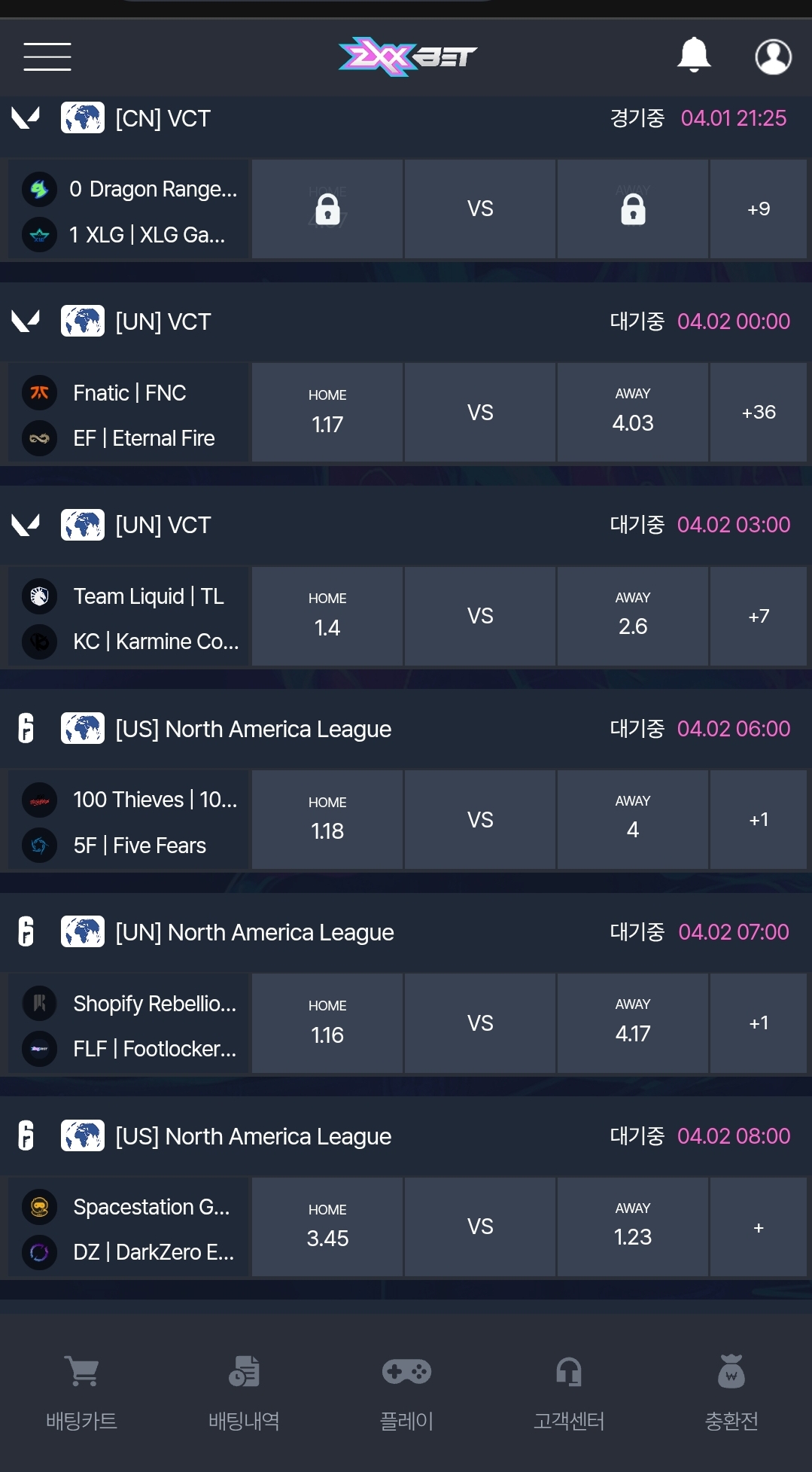Open customer center headset icon
This screenshot has width=812, height=1472.
tap(569, 1372)
